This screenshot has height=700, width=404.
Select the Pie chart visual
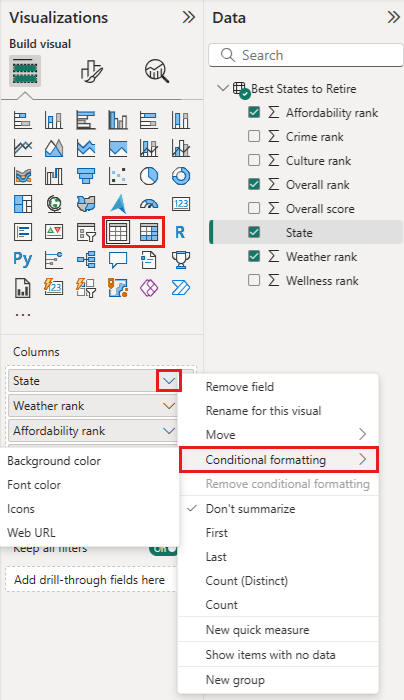click(x=149, y=176)
